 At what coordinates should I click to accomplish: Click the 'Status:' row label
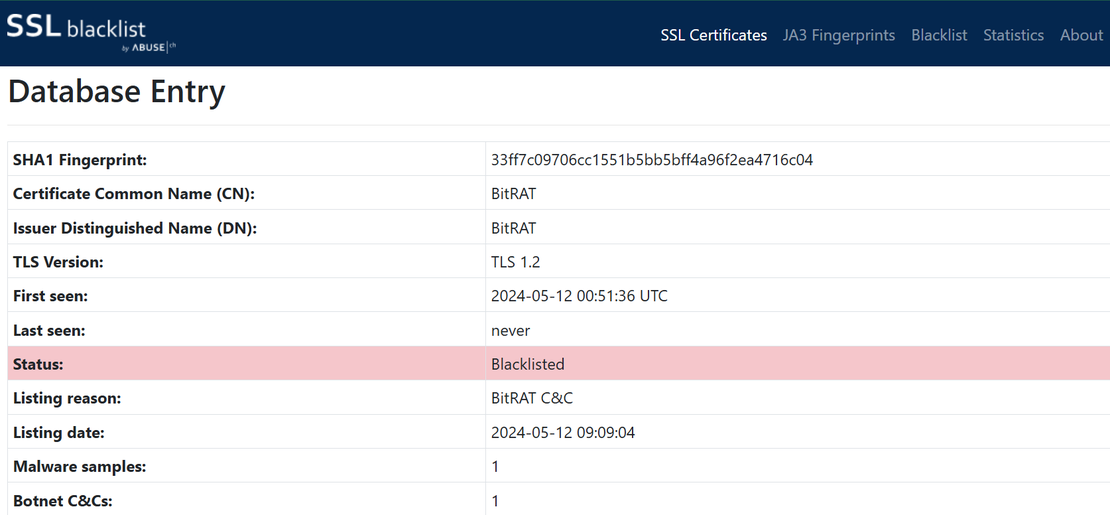[x=38, y=364]
